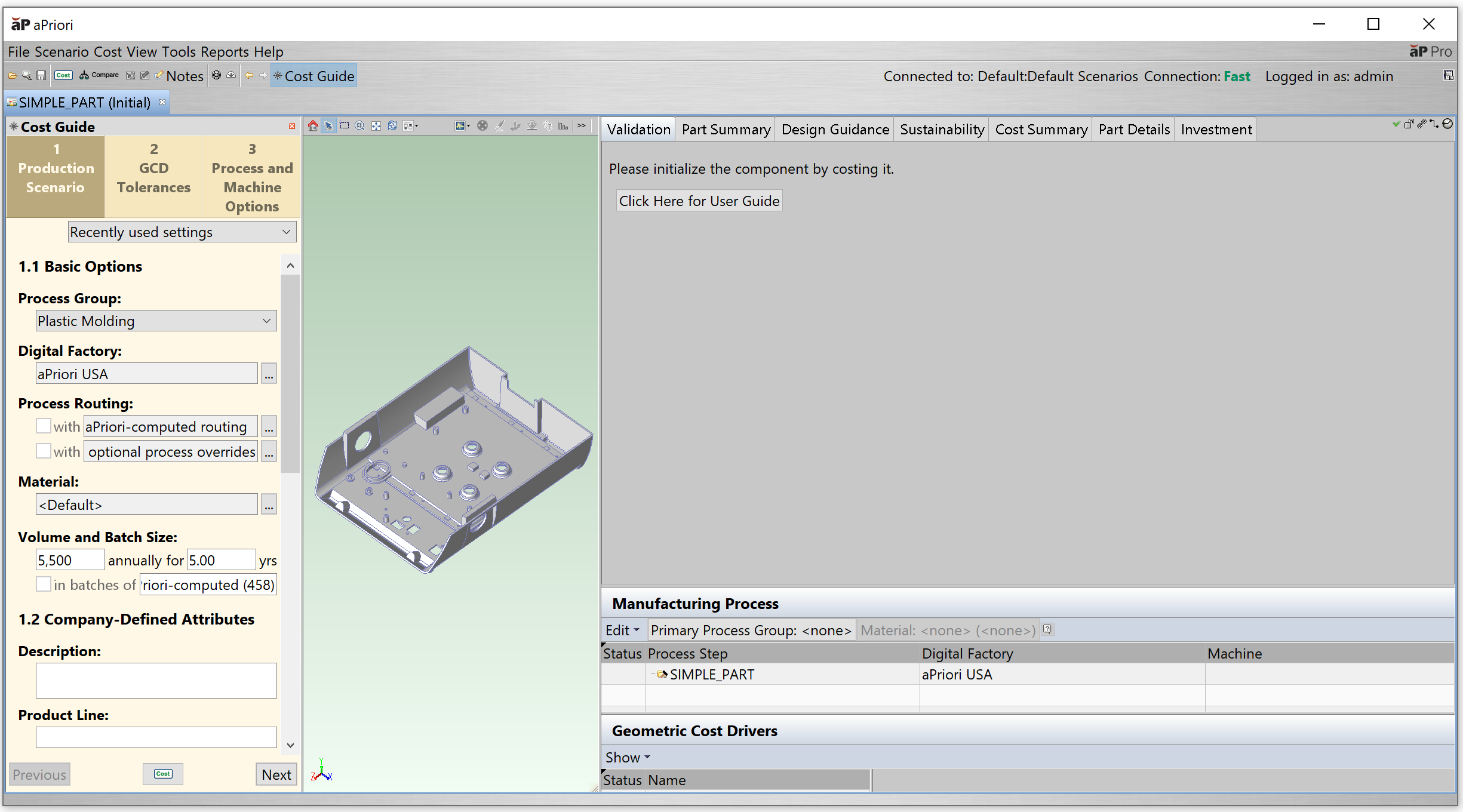The height and width of the screenshot is (812, 1463).
Task: Click the chain link icon
Action: pyautogui.click(x=1422, y=124)
